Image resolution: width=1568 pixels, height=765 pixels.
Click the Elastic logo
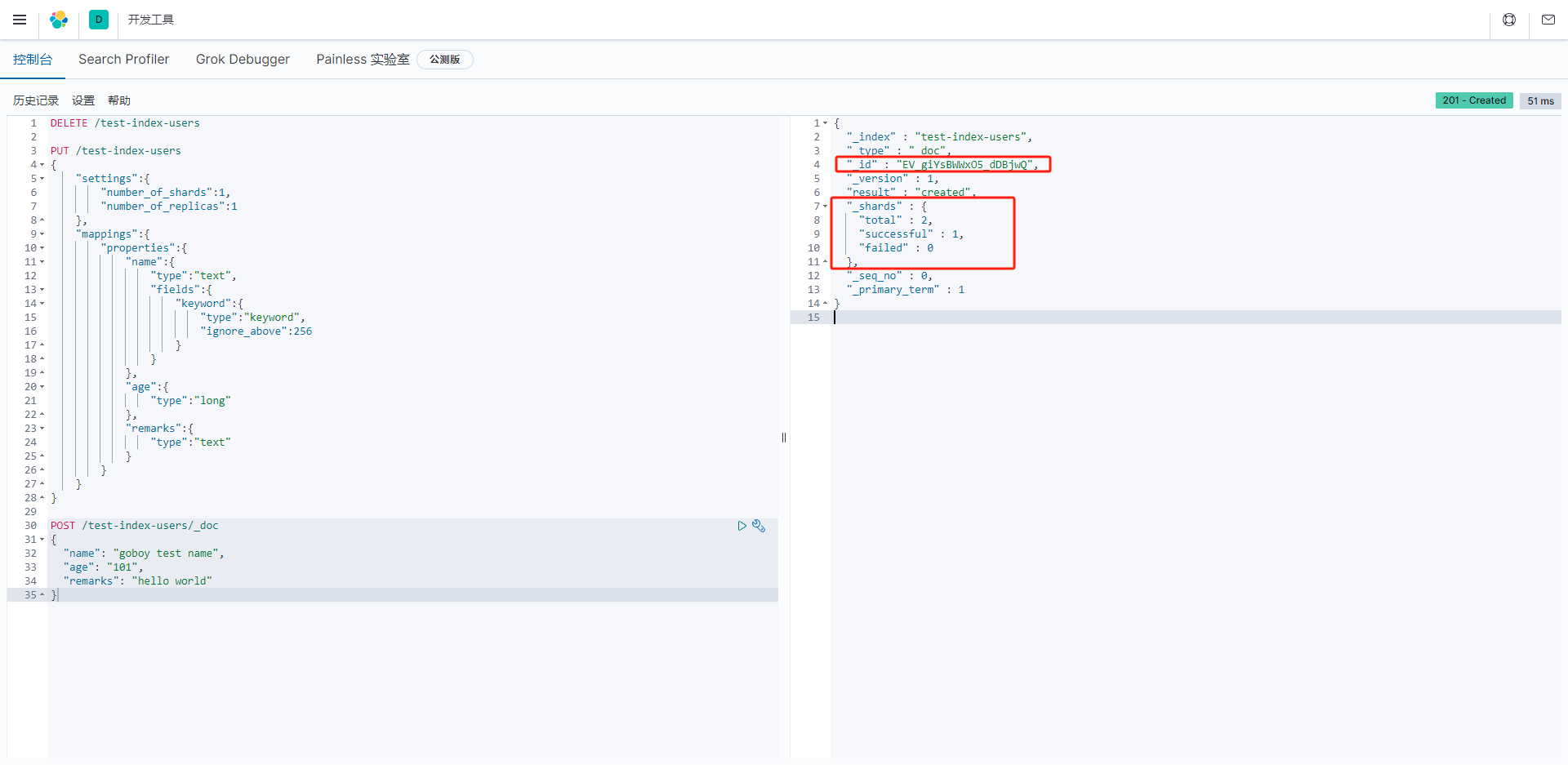coord(59,20)
